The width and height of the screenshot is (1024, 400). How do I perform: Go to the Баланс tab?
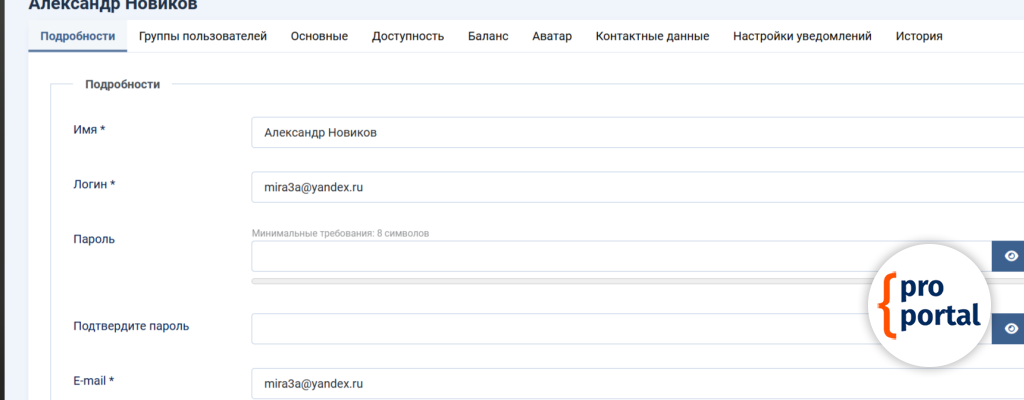(x=488, y=37)
